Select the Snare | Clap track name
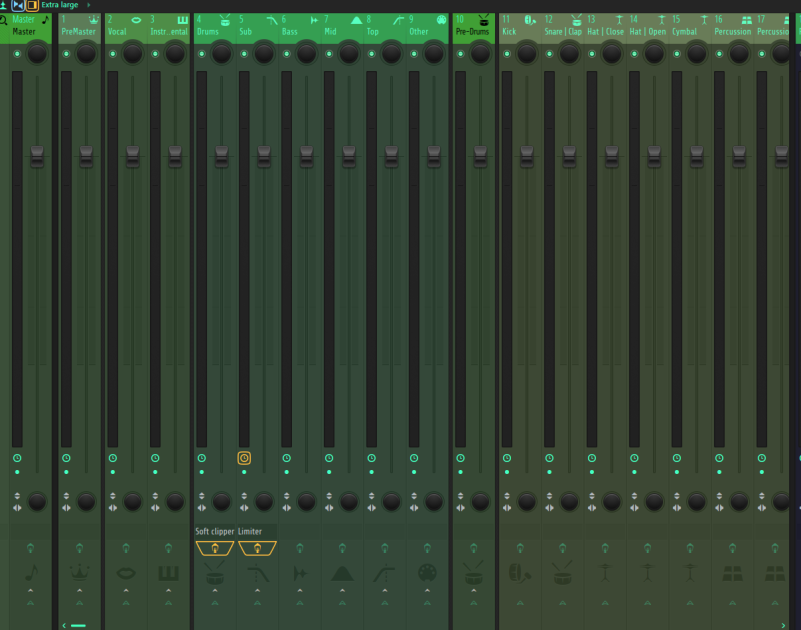801x630 pixels. 563,32
